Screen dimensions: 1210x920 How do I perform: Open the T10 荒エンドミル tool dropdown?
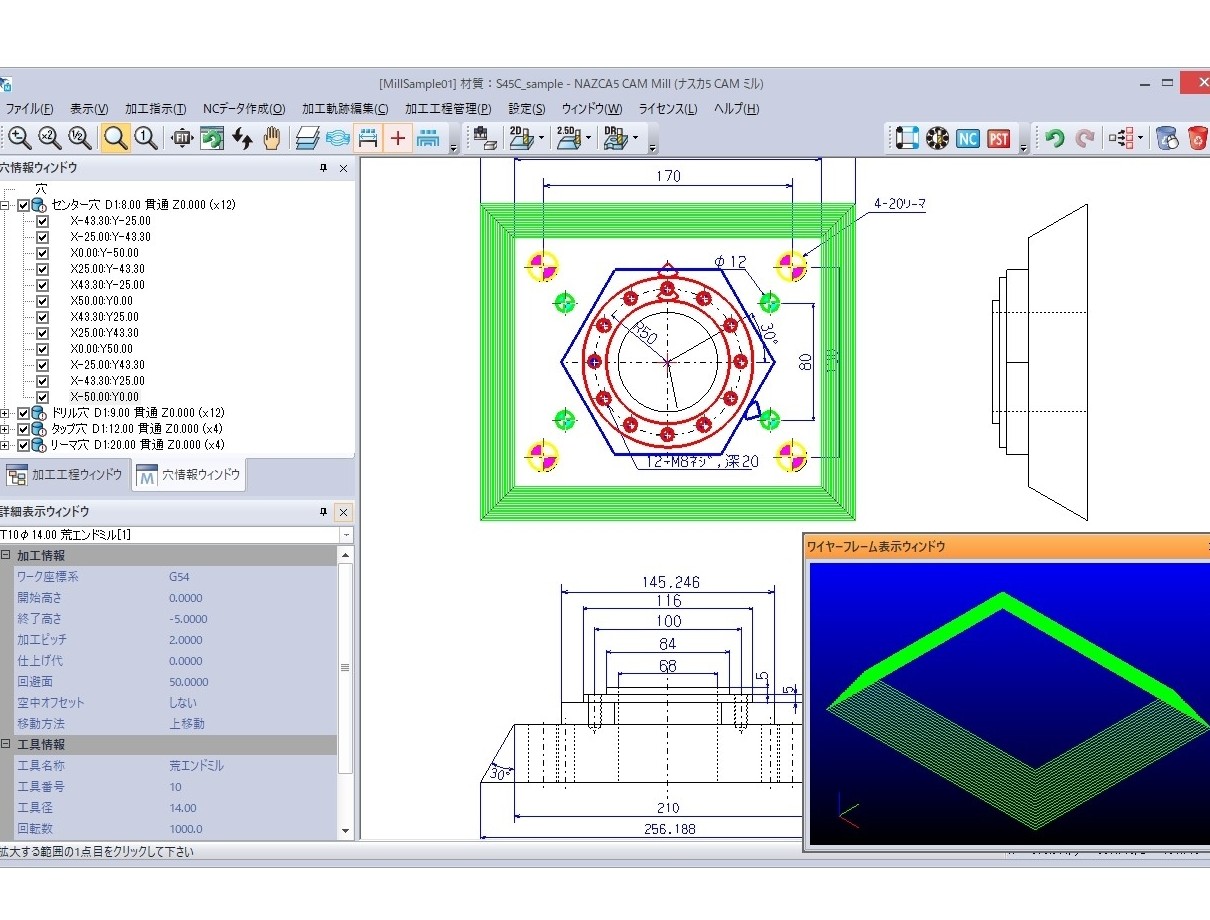coord(346,535)
